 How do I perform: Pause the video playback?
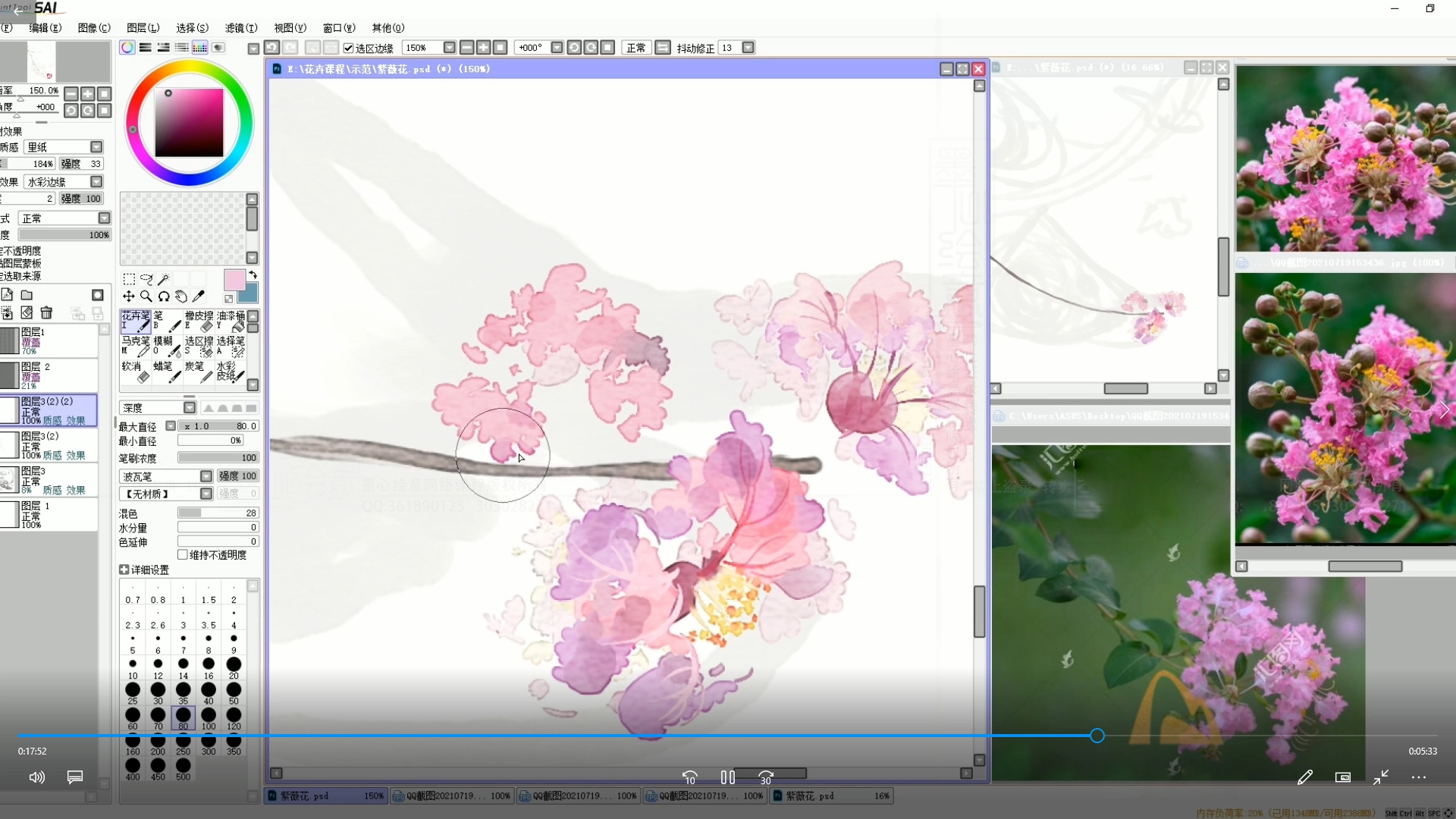point(727,777)
